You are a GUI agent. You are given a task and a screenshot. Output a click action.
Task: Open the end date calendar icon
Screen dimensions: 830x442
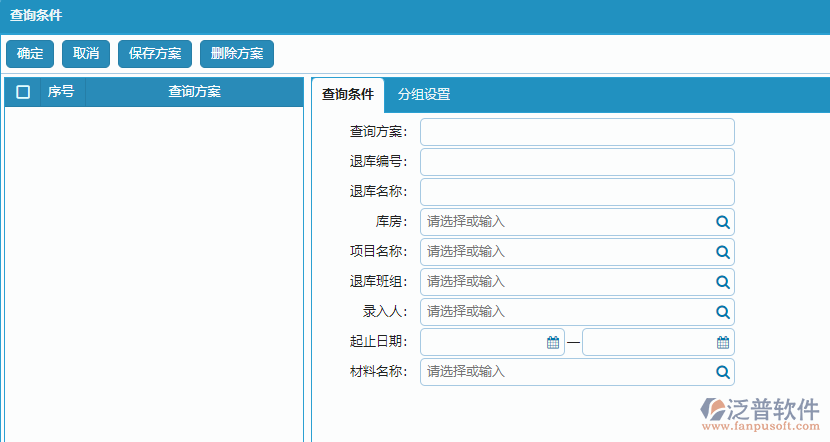(x=722, y=342)
